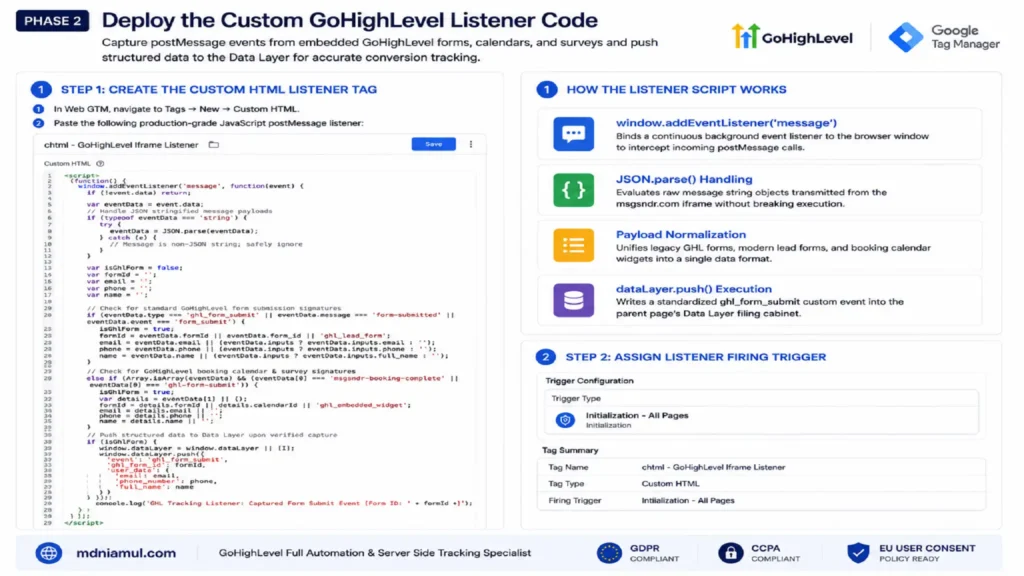The image size is (1024, 576).
Task: Click the yellow list Payload Normalization icon
Action: (573, 246)
